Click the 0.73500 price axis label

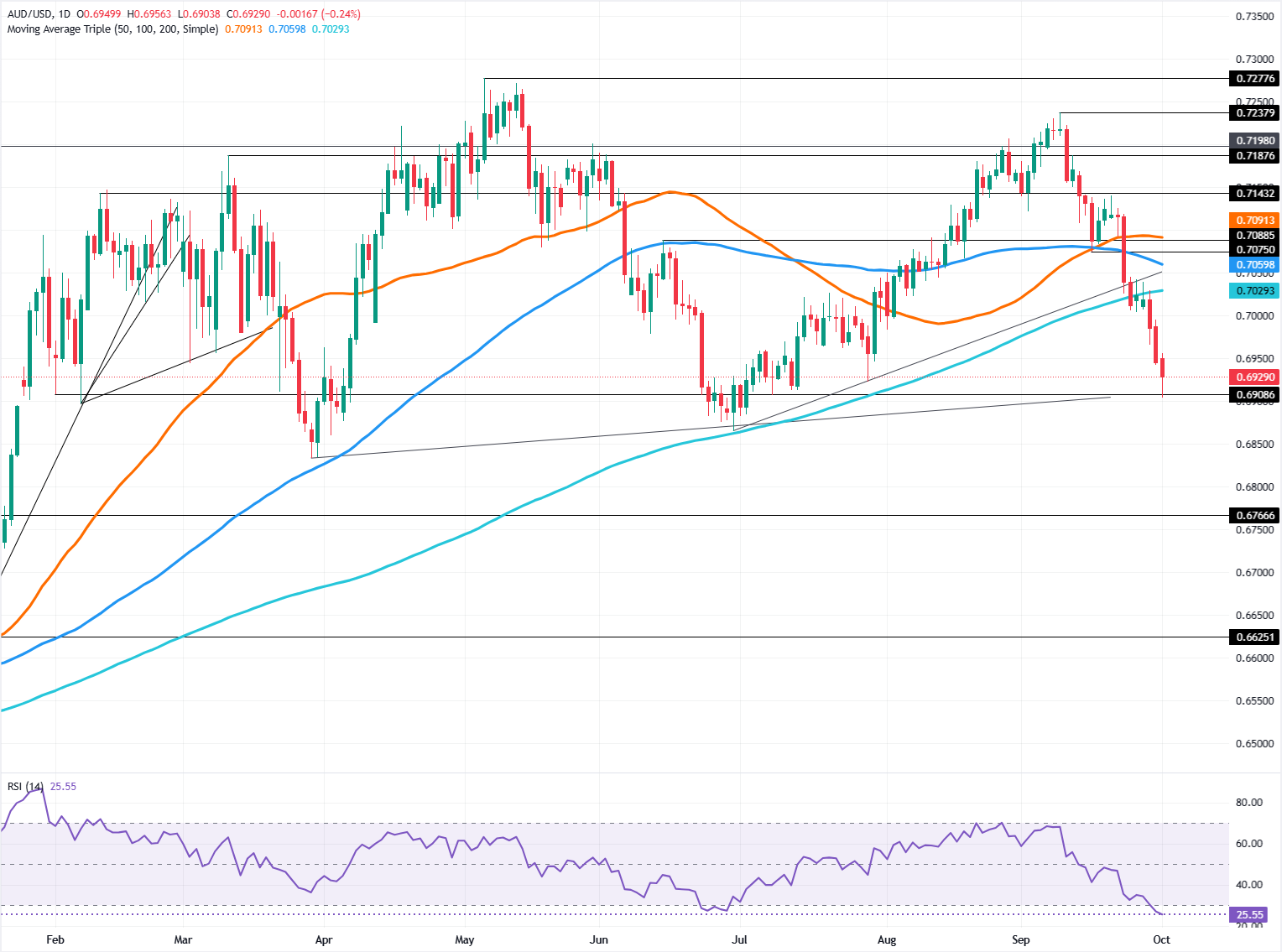click(1254, 17)
